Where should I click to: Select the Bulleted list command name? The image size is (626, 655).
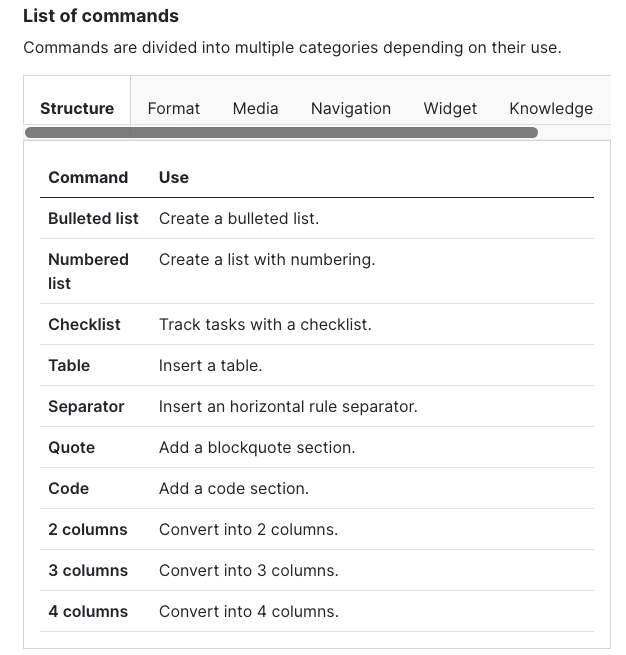click(93, 218)
